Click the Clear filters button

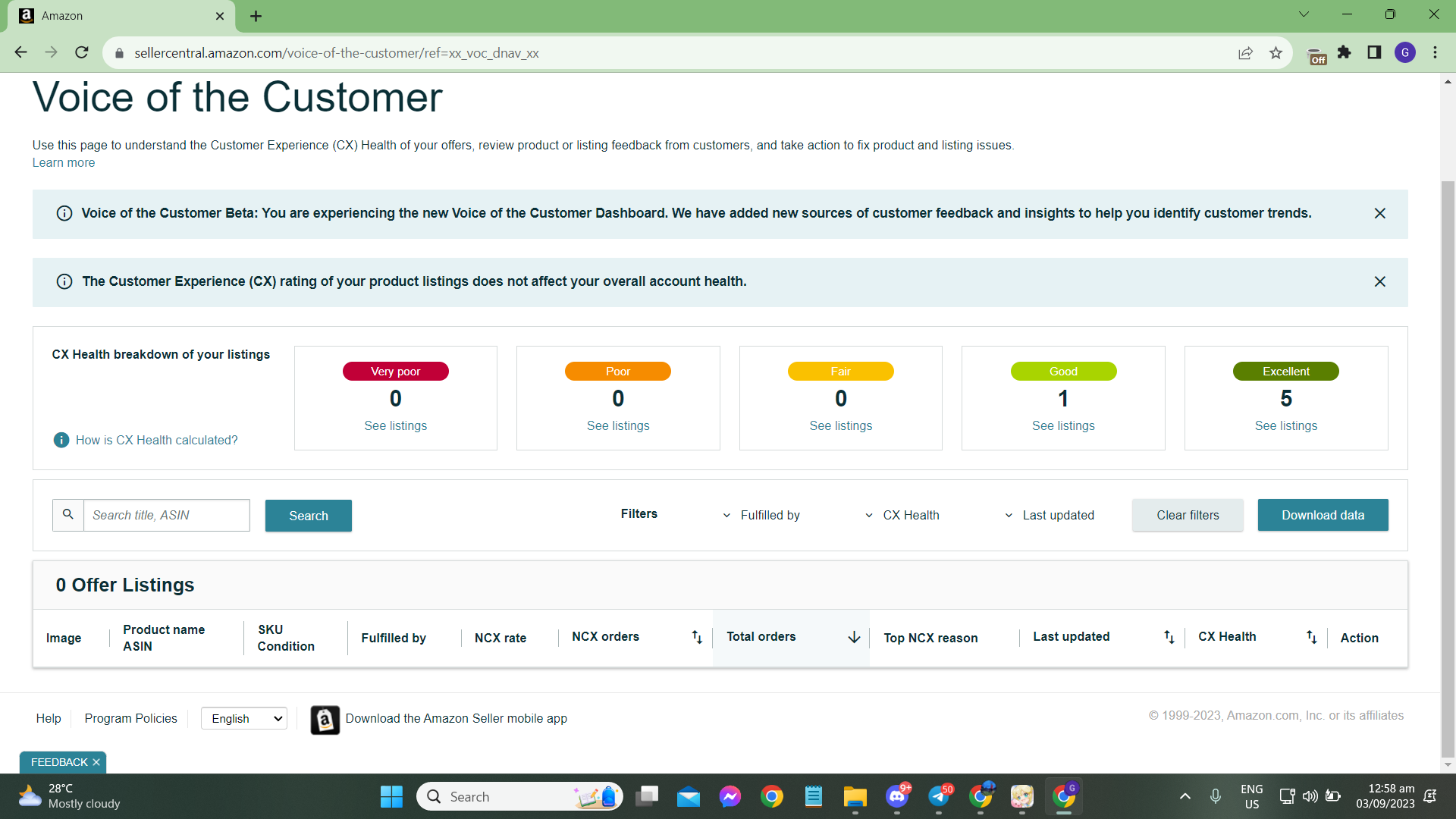(1188, 515)
